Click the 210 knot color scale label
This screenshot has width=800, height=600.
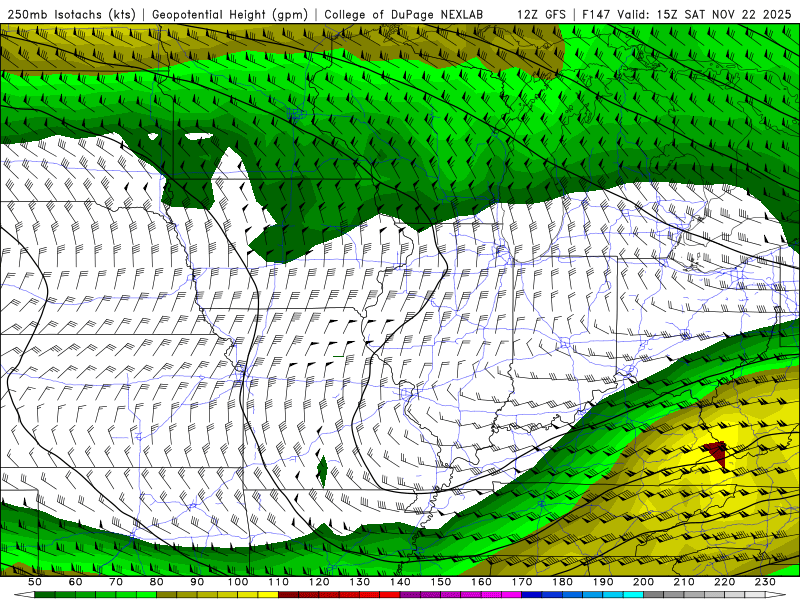coord(684,582)
